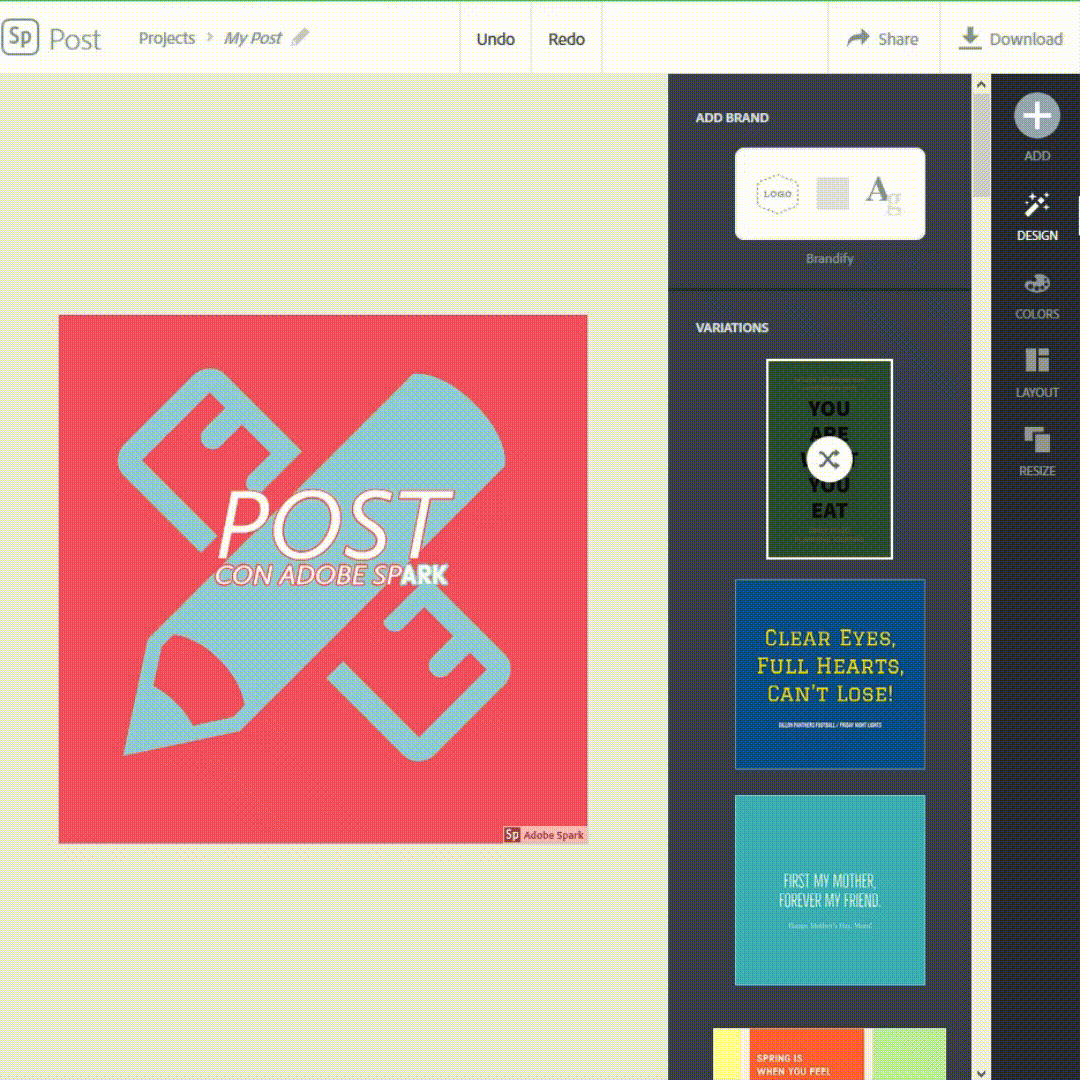The height and width of the screenshot is (1080, 1080).
Task: Click the Adobe Spark badge on canvas
Action: [545, 834]
